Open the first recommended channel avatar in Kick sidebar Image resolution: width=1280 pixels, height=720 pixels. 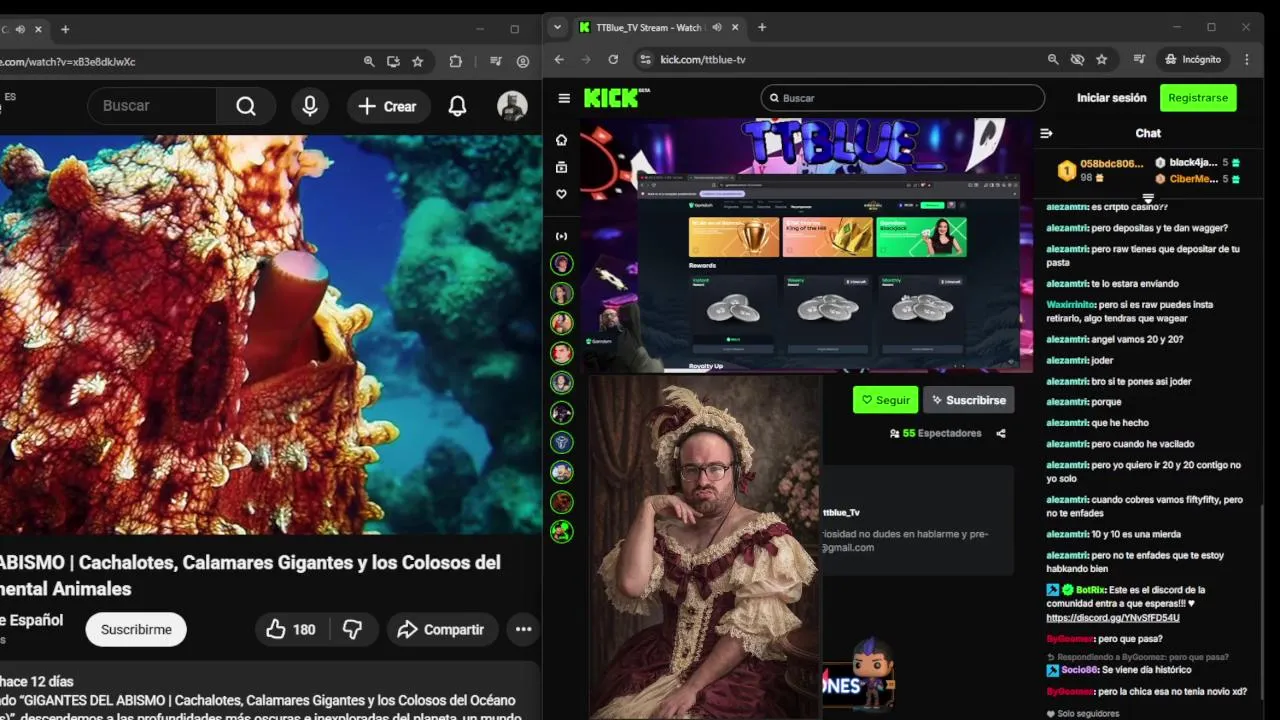562,264
